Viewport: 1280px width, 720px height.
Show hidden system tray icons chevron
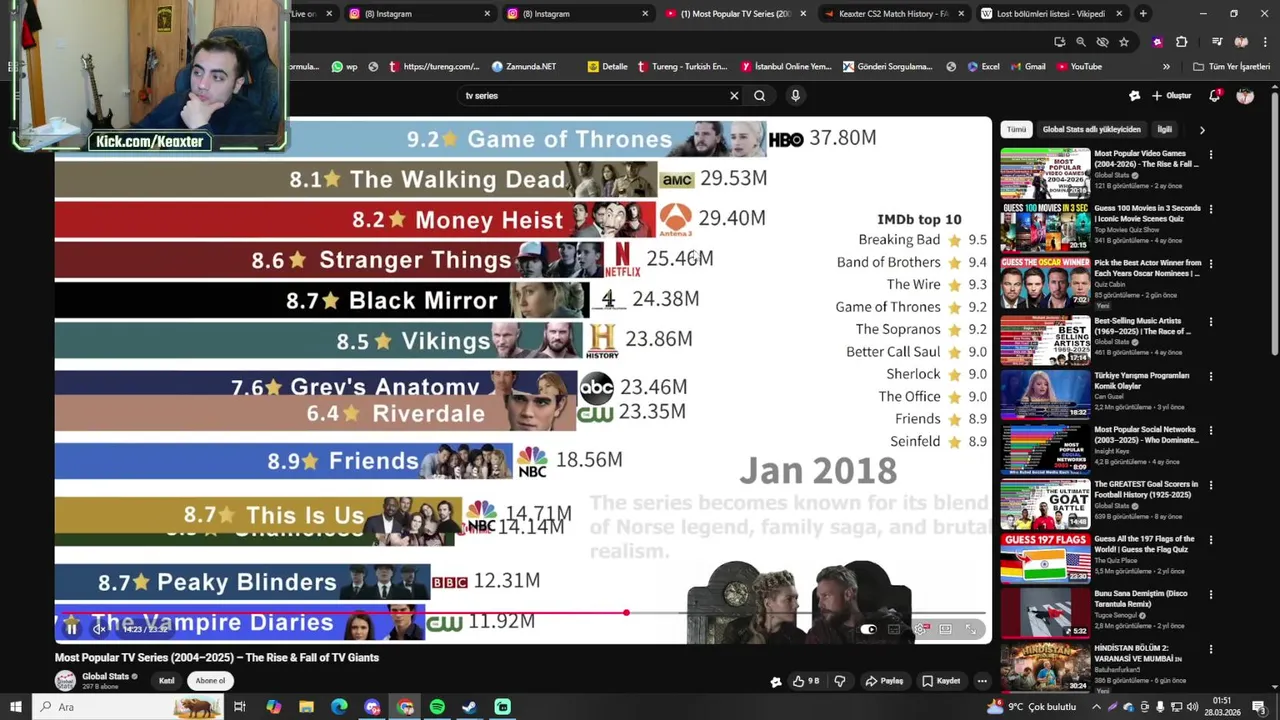coord(1095,707)
